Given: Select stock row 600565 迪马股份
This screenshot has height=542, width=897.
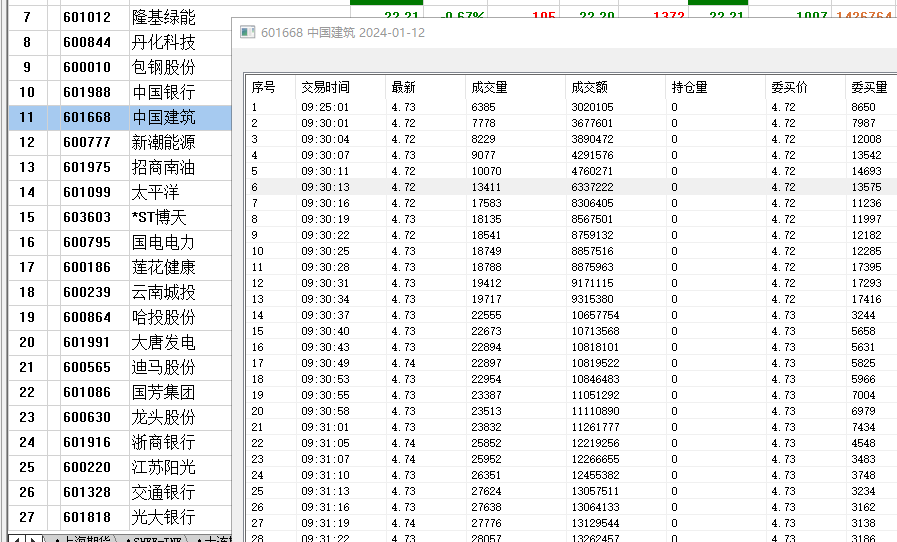Looking at the screenshot, I should [120, 367].
